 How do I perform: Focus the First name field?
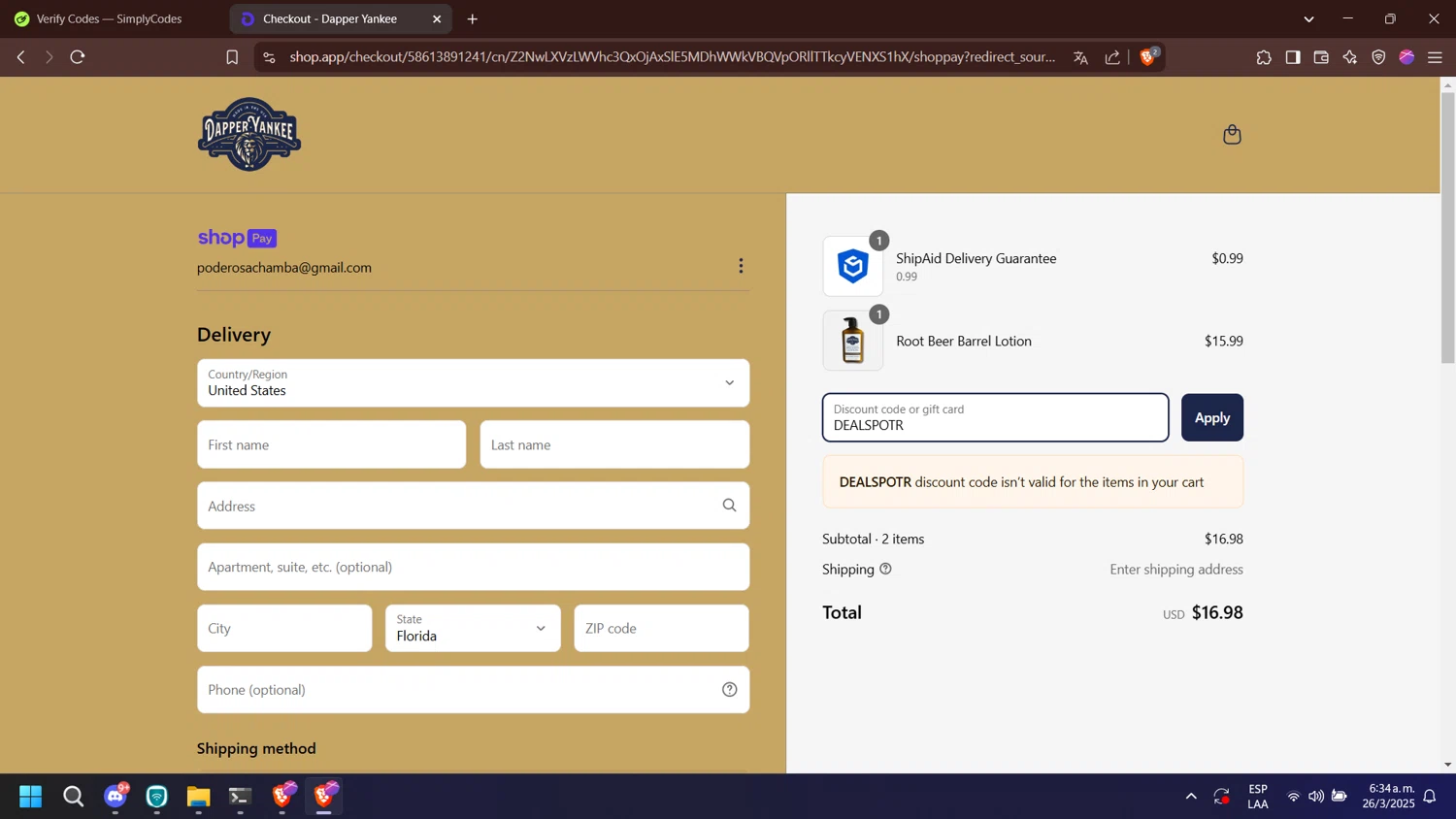click(331, 444)
